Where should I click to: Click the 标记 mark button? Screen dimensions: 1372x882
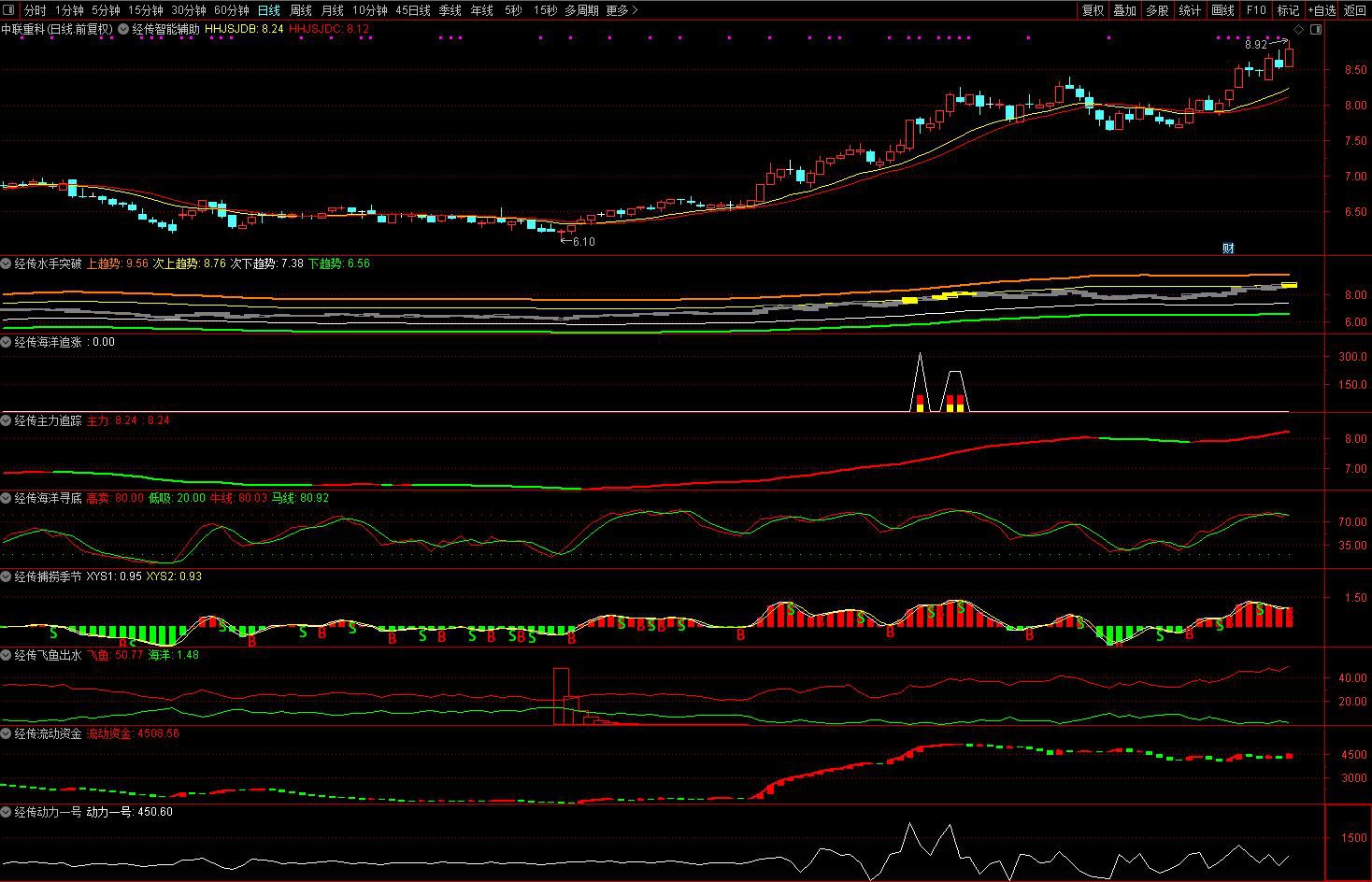pos(1289,10)
